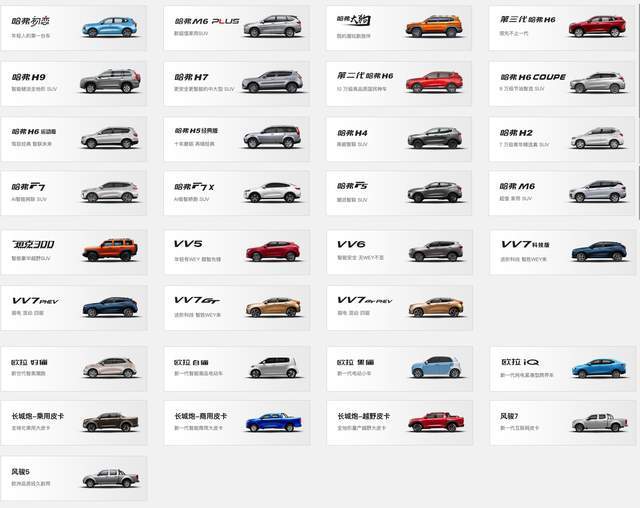The image size is (640, 508).
Task: Select the white 欧拉白猫 car thumbnail
Action: tap(273, 367)
